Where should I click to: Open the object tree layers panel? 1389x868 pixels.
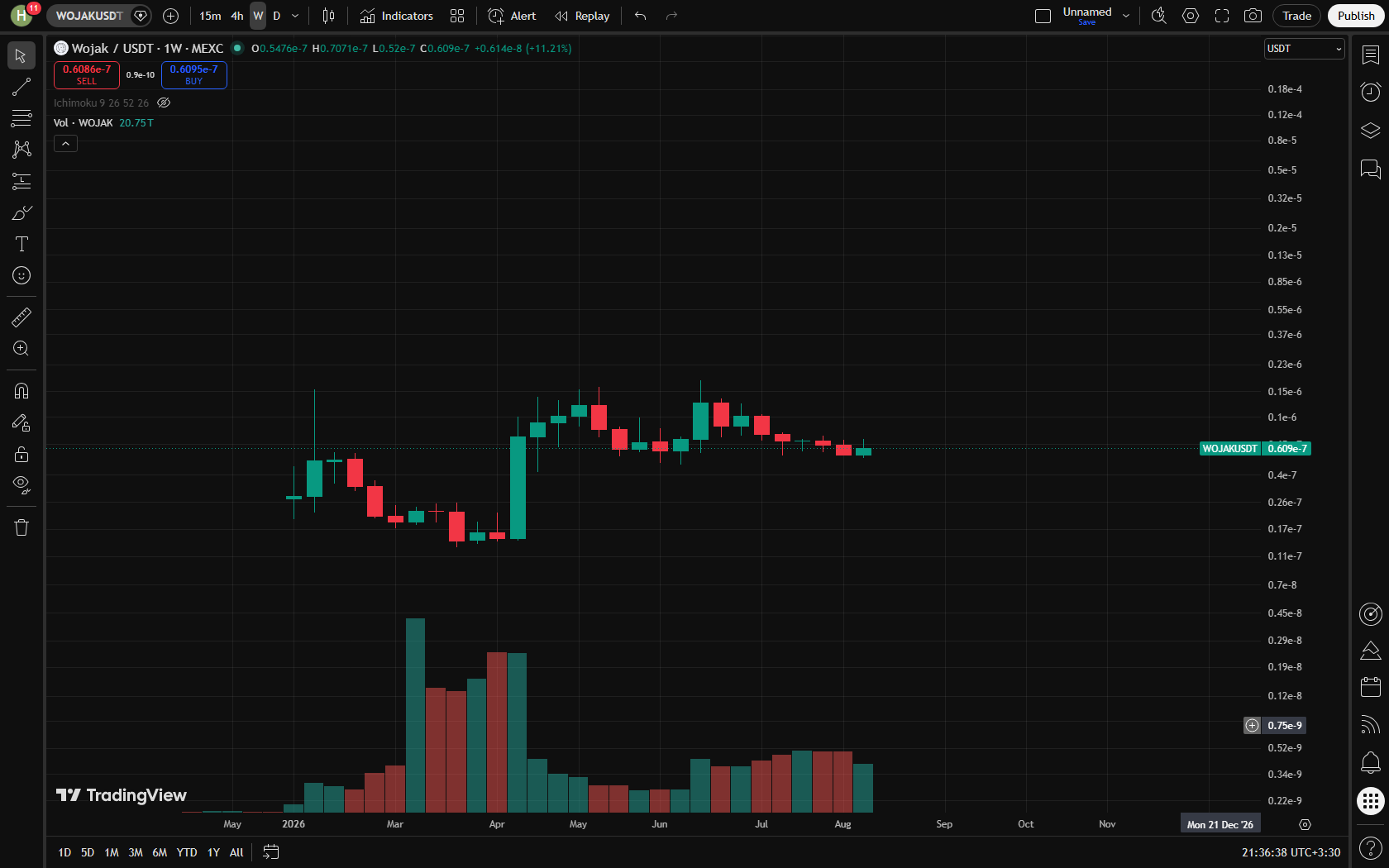point(1371,131)
